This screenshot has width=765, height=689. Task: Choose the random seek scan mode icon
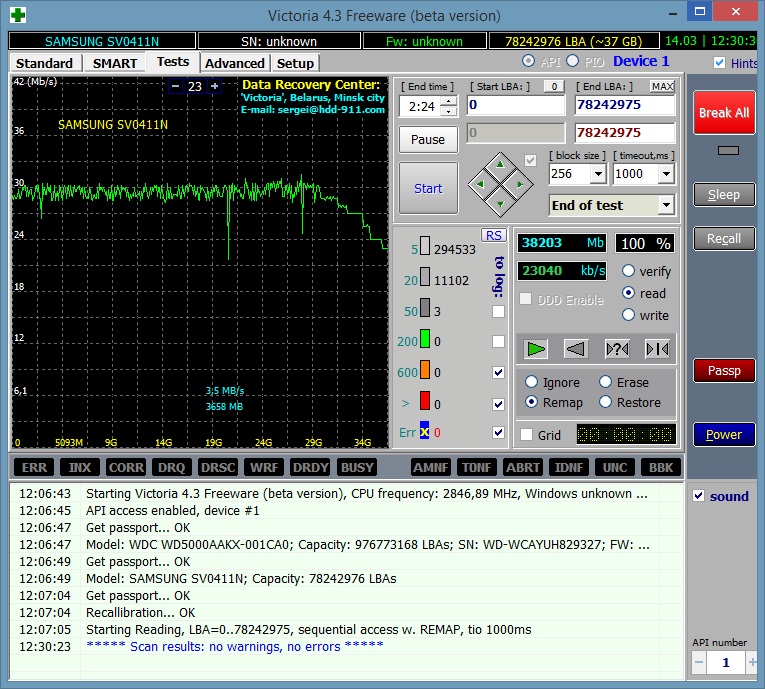point(617,348)
